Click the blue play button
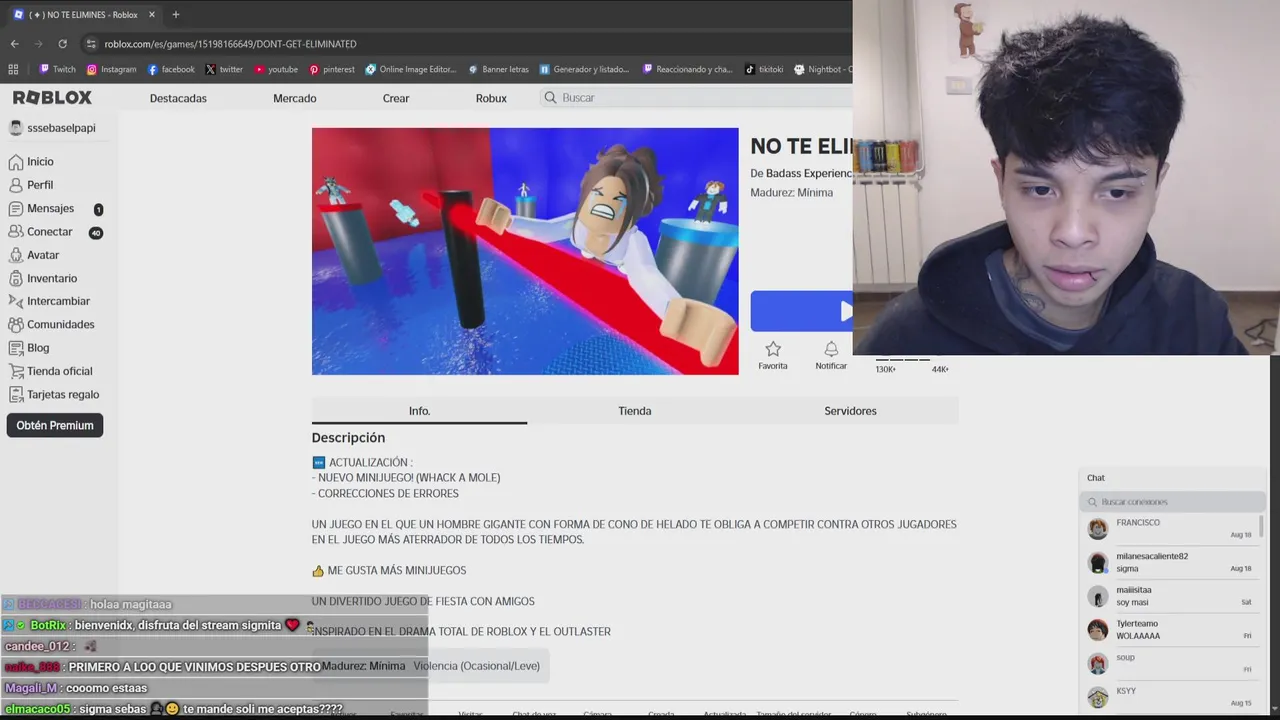Screen dimensions: 1280x720 (x=802, y=311)
